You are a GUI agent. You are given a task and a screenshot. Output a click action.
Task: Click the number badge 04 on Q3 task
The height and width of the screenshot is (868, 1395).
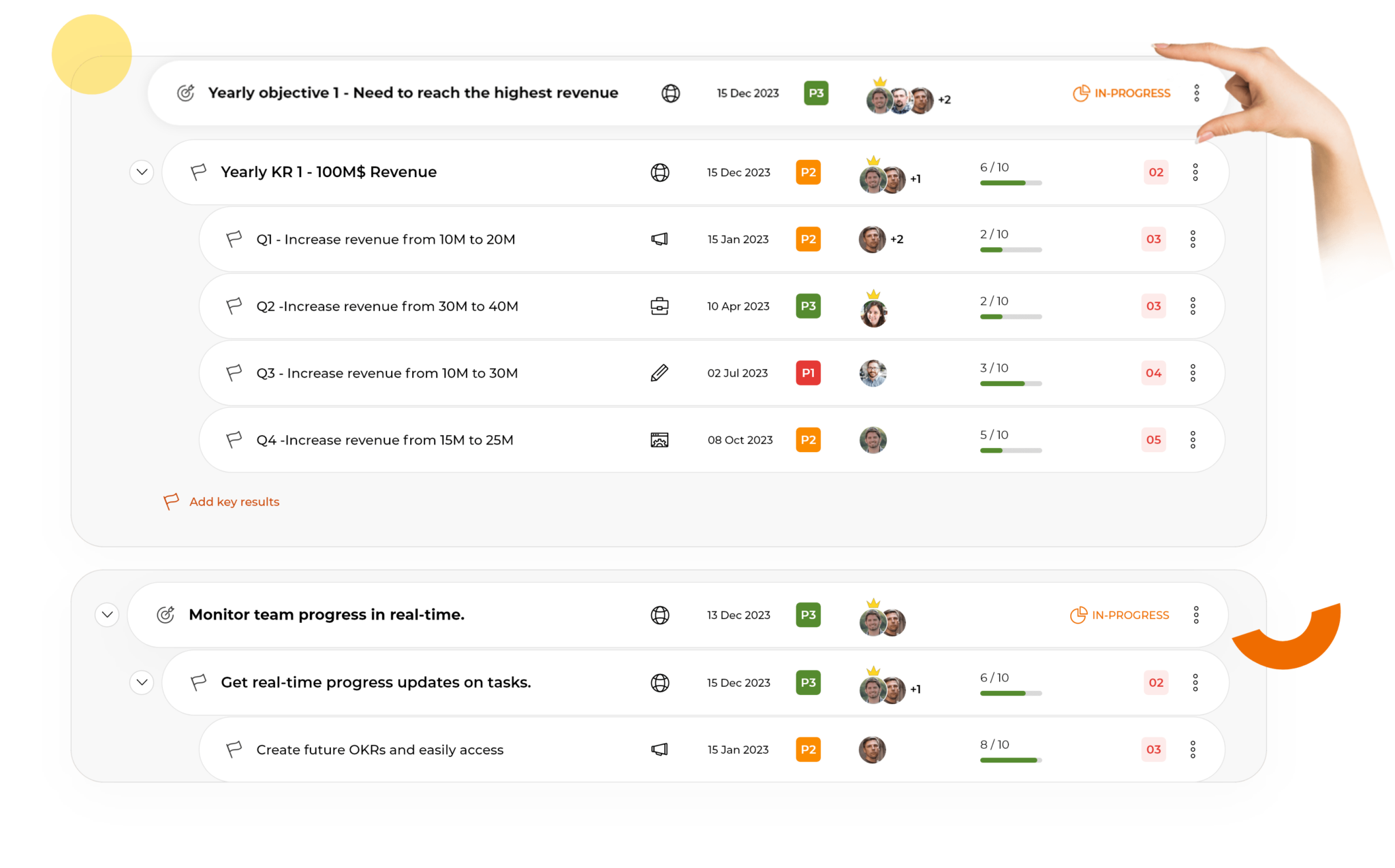(1151, 372)
